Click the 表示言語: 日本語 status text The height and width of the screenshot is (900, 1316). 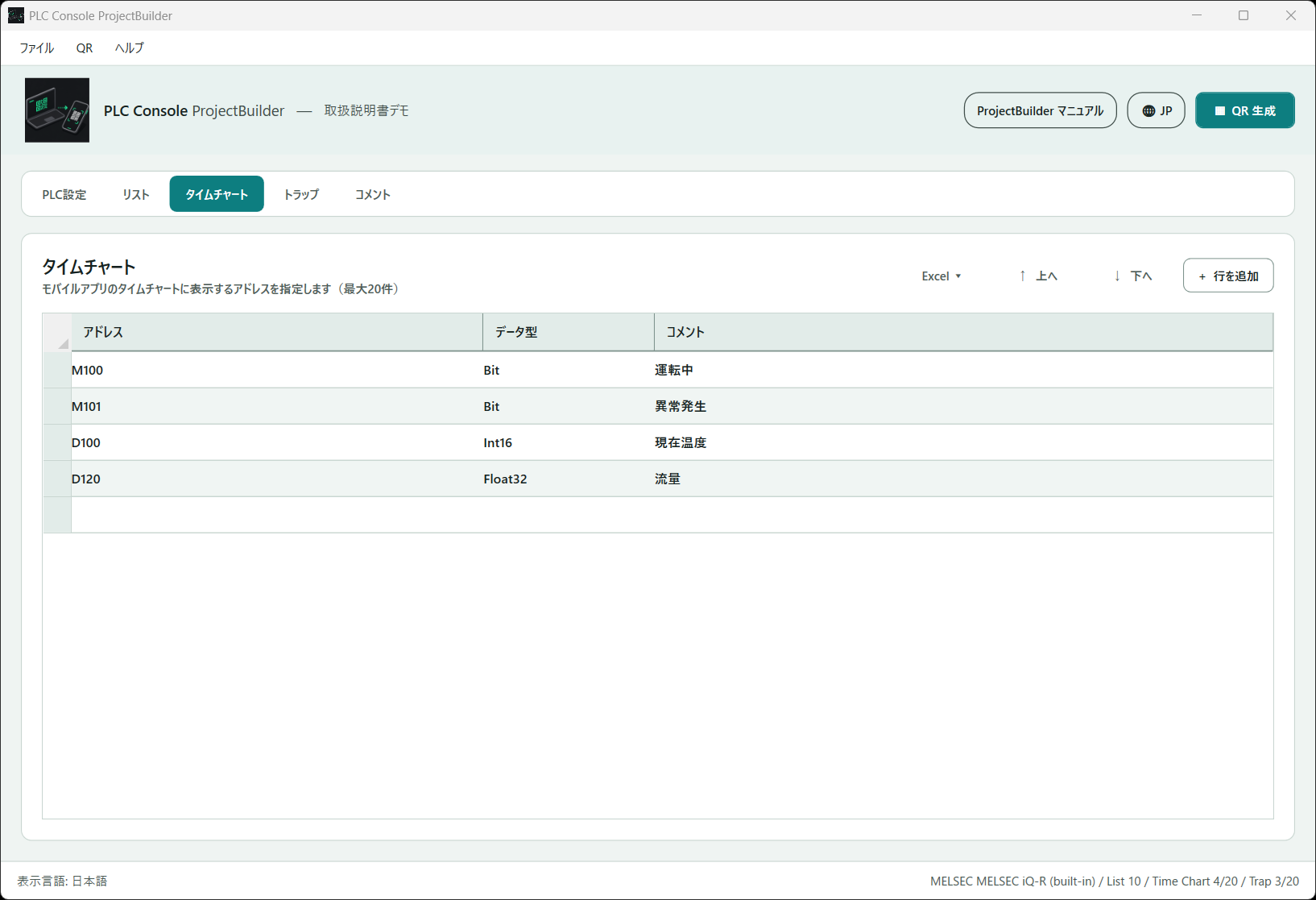tap(62, 881)
